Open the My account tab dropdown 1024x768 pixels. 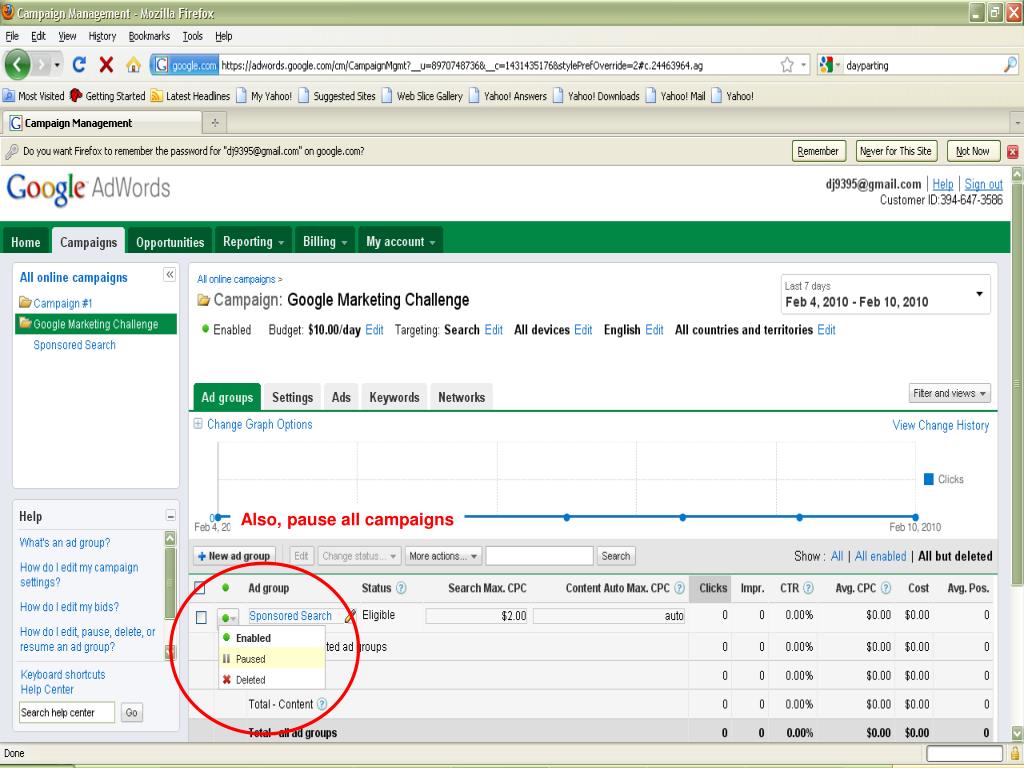[400, 242]
